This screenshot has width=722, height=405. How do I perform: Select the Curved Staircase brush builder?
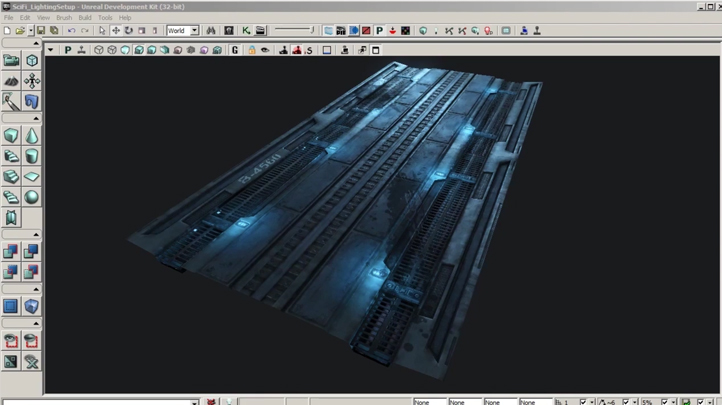coord(11,156)
